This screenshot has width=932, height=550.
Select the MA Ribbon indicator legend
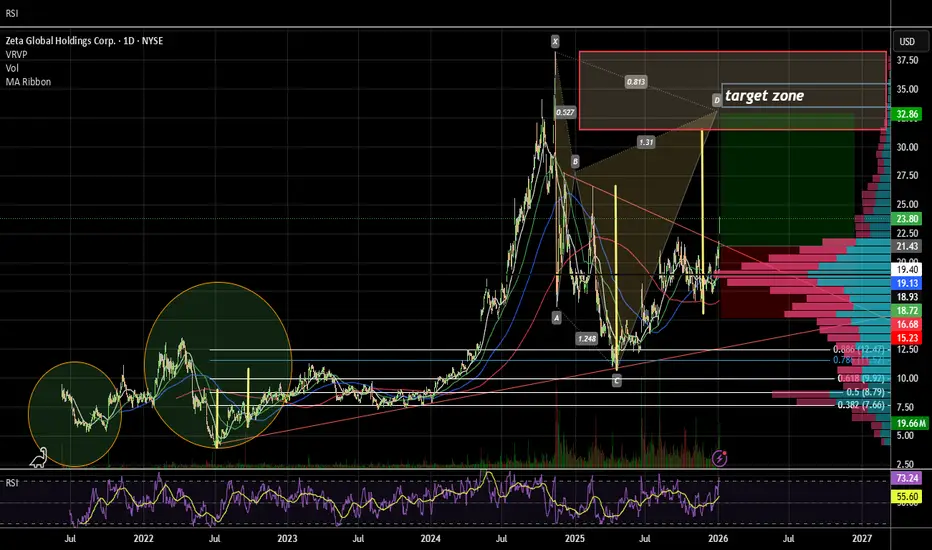tap(29, 81)
